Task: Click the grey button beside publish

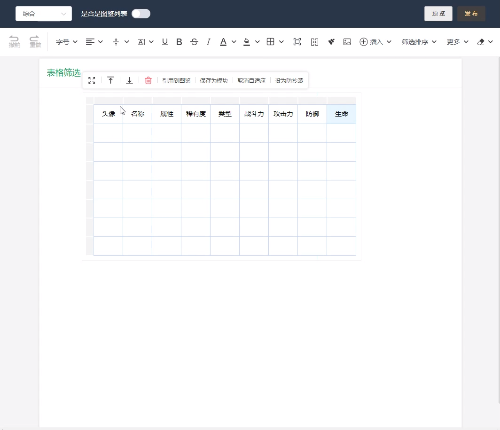Action: point(438,14)
